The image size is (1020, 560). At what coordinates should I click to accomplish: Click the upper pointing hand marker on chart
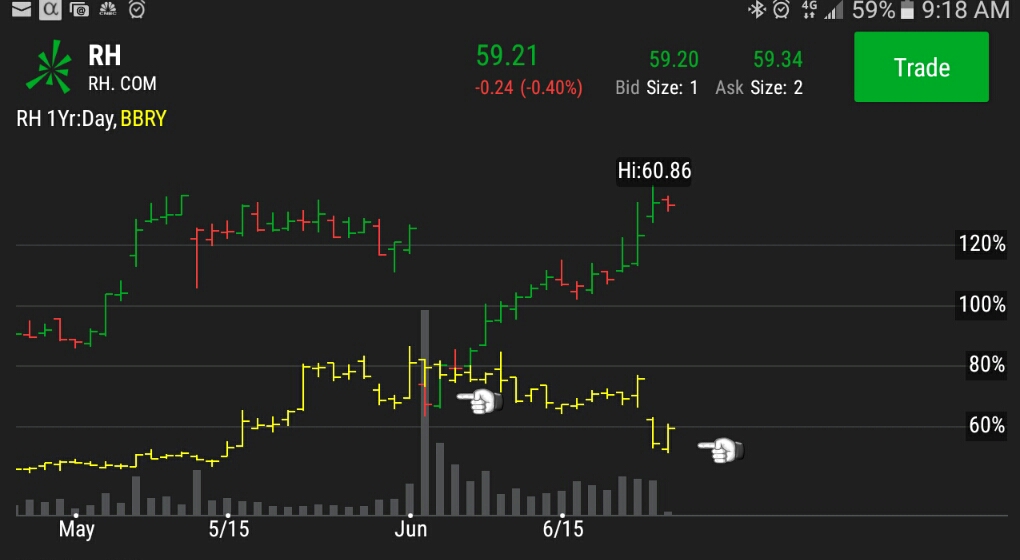point(478,401)
